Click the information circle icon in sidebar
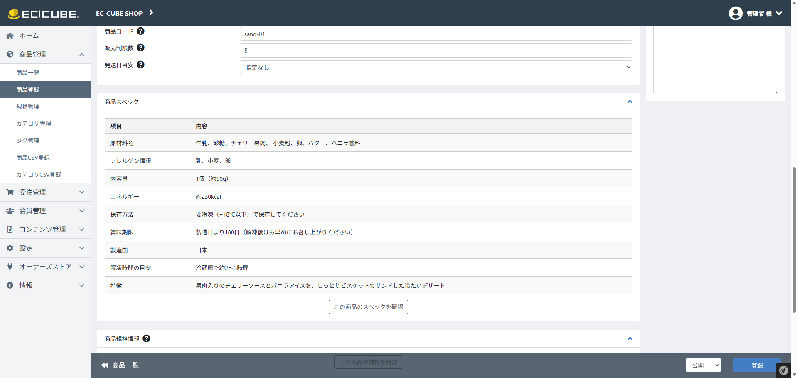The image size is (798, 378). click(x=10, y=285)
